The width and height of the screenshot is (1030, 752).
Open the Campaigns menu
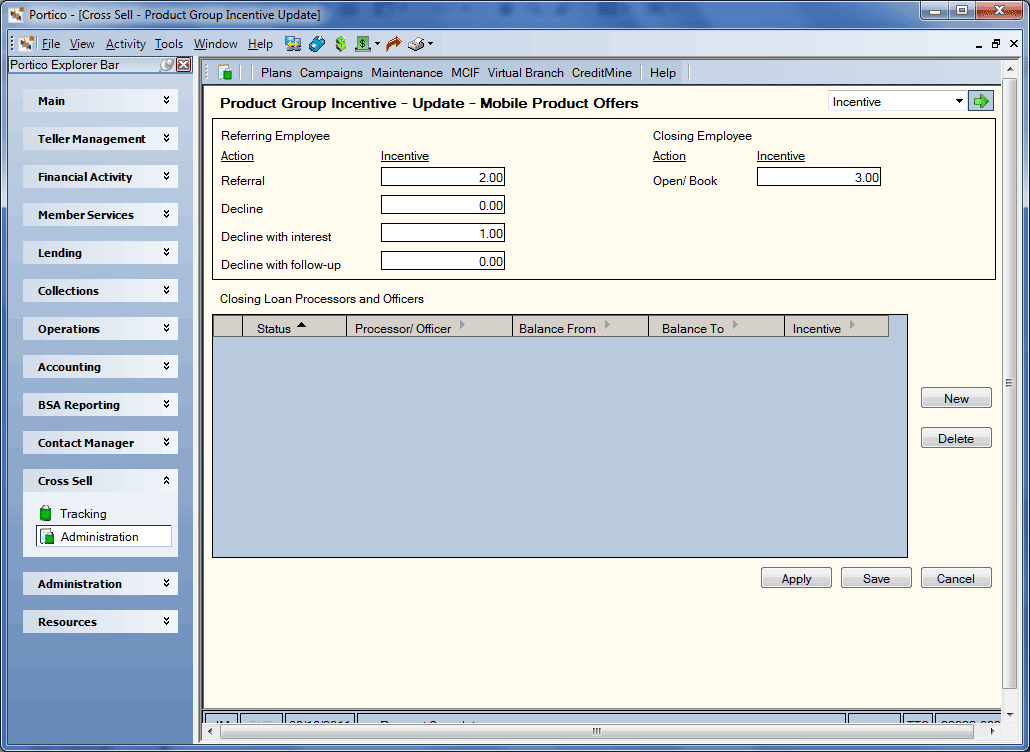pos(331,73)
